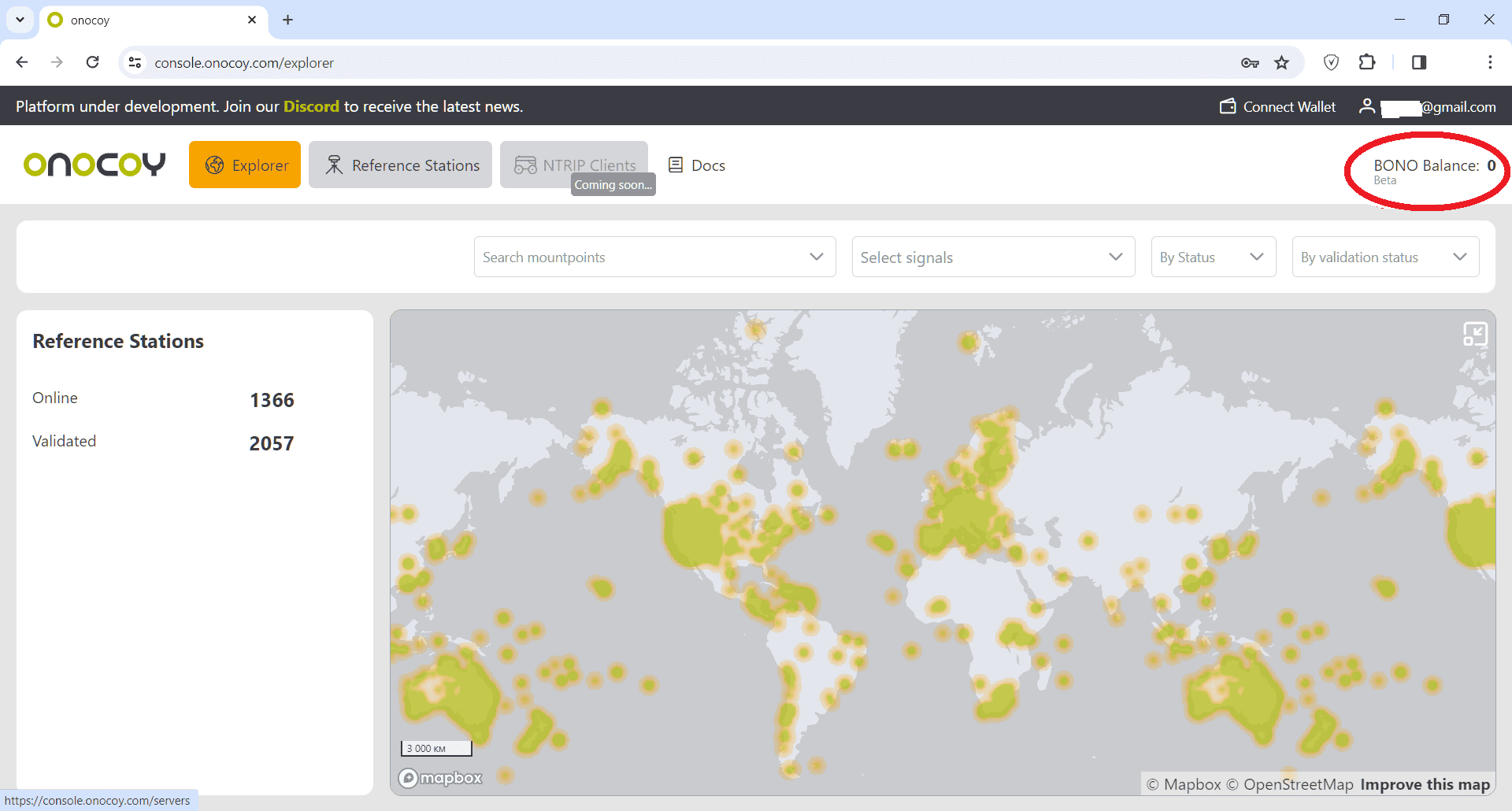Click the site information icon
The image size is (1512, 811).
[135, 62]
